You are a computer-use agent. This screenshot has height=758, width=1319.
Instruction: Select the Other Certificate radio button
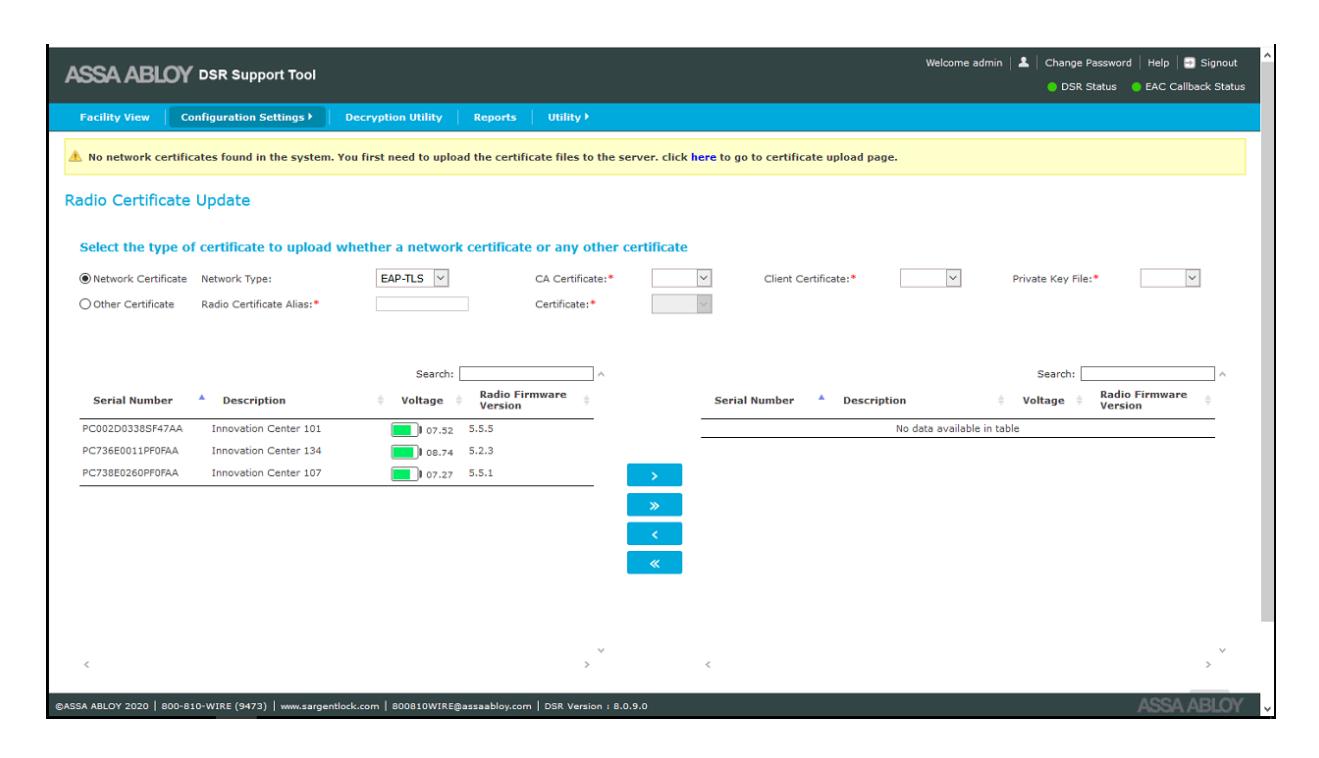point(85,304)
